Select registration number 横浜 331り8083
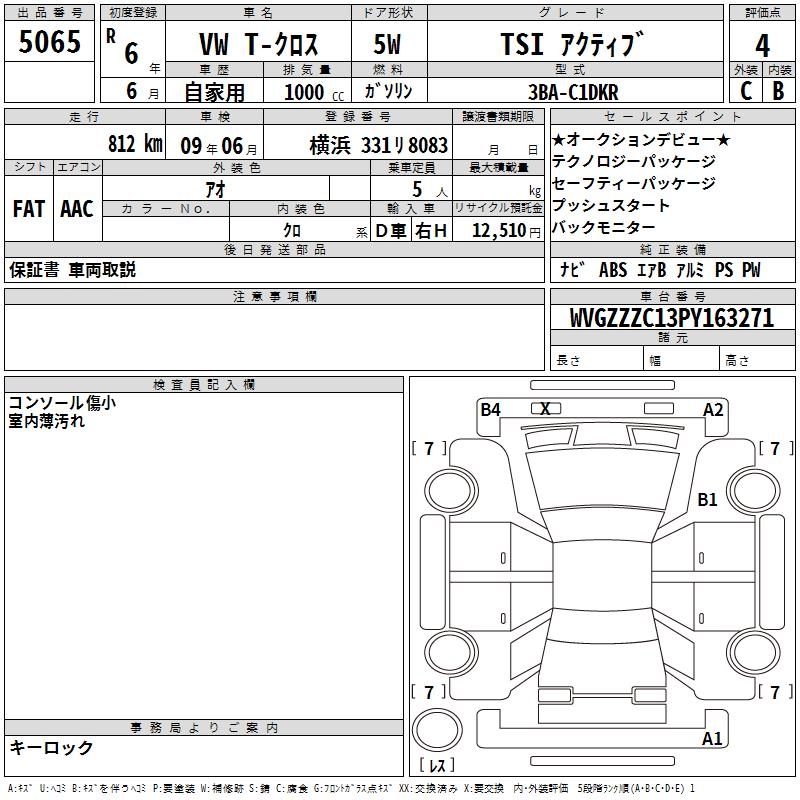Image resolution: width=800 pixels, height=800 pixels. [x=378, y=145]
